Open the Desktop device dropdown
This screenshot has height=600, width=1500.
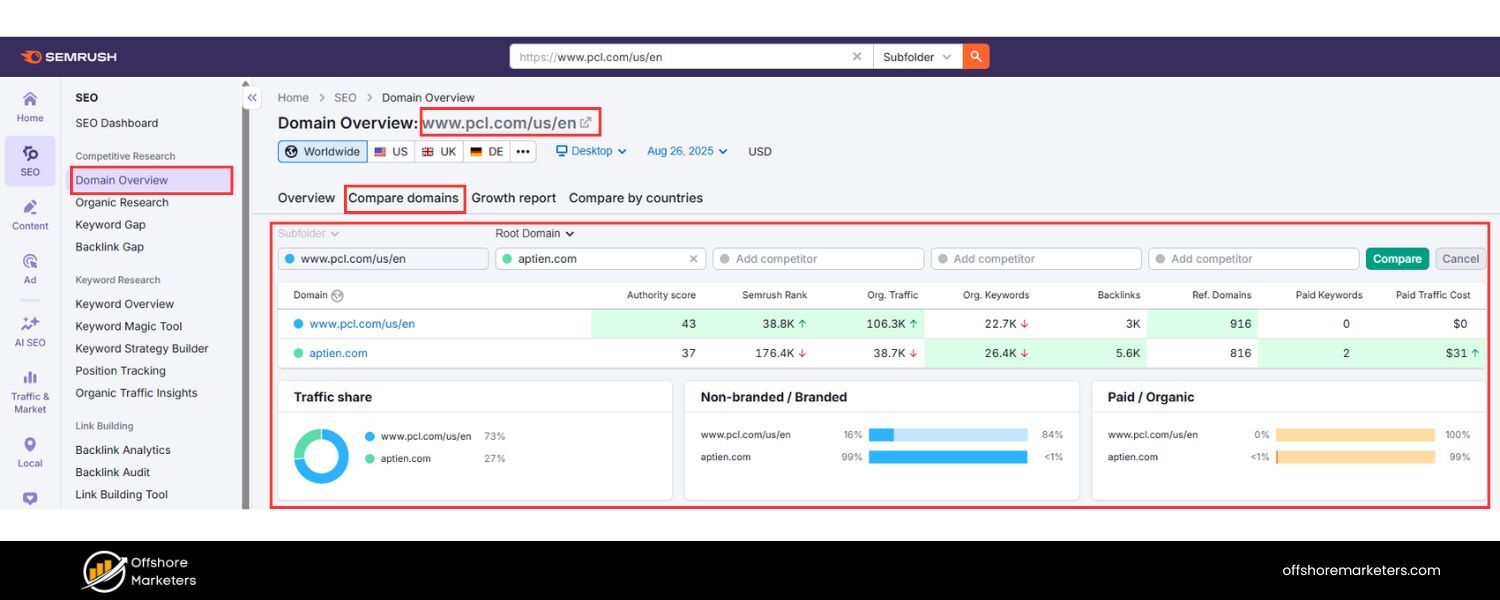(x=590, y=151)
